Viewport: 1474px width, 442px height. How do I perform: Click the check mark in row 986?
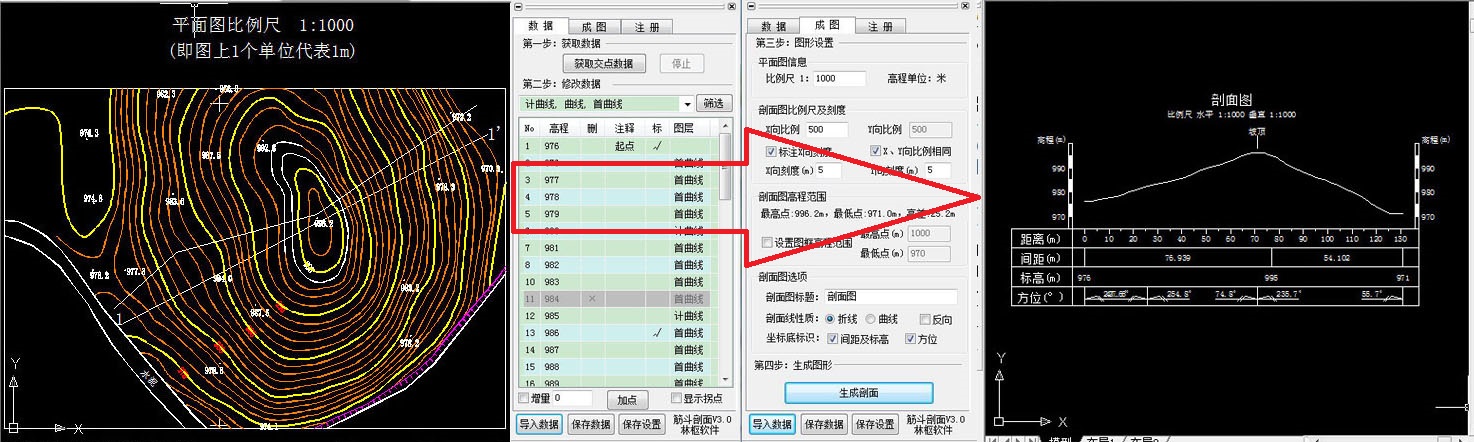(657, 332)
